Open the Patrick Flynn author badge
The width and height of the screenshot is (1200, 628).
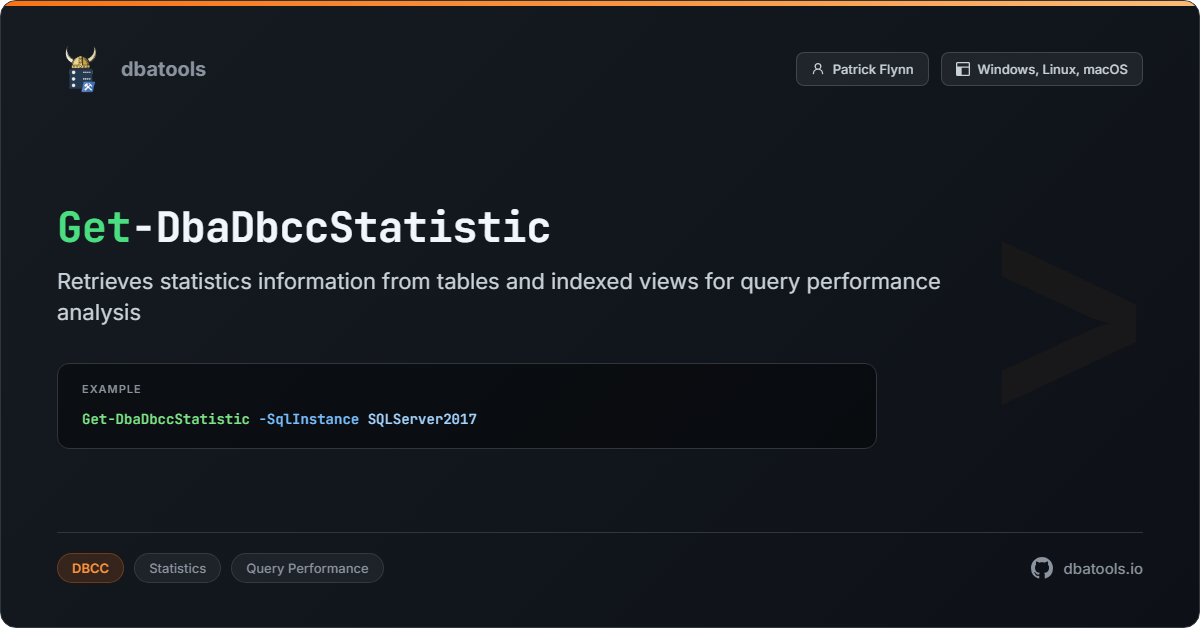click(862, 69)
